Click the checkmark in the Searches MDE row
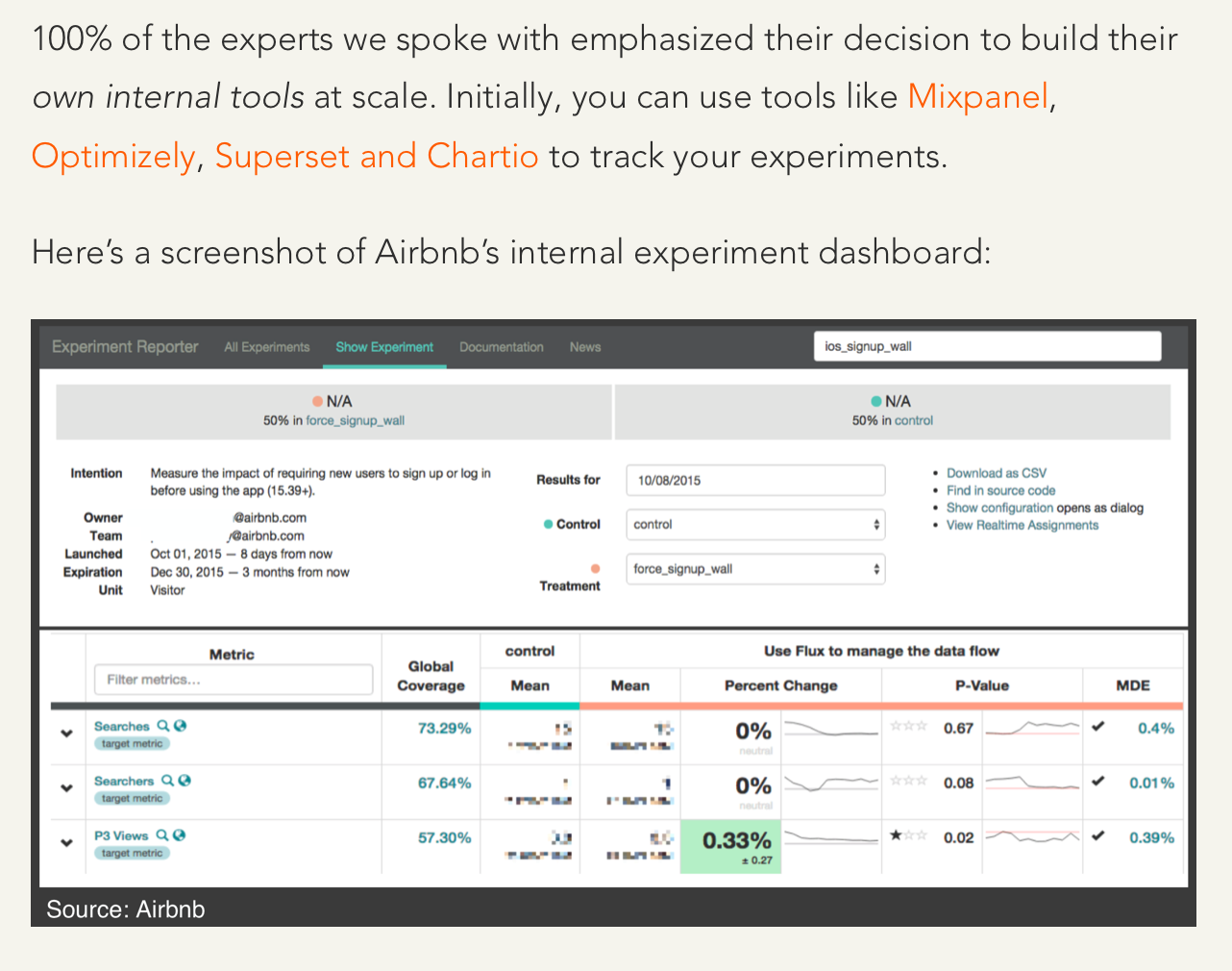 click(1098, 727)
